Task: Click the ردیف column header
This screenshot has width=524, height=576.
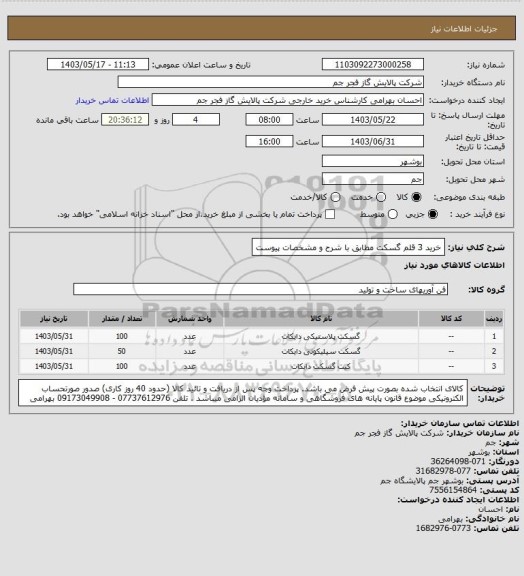Action: click(494, 318)
